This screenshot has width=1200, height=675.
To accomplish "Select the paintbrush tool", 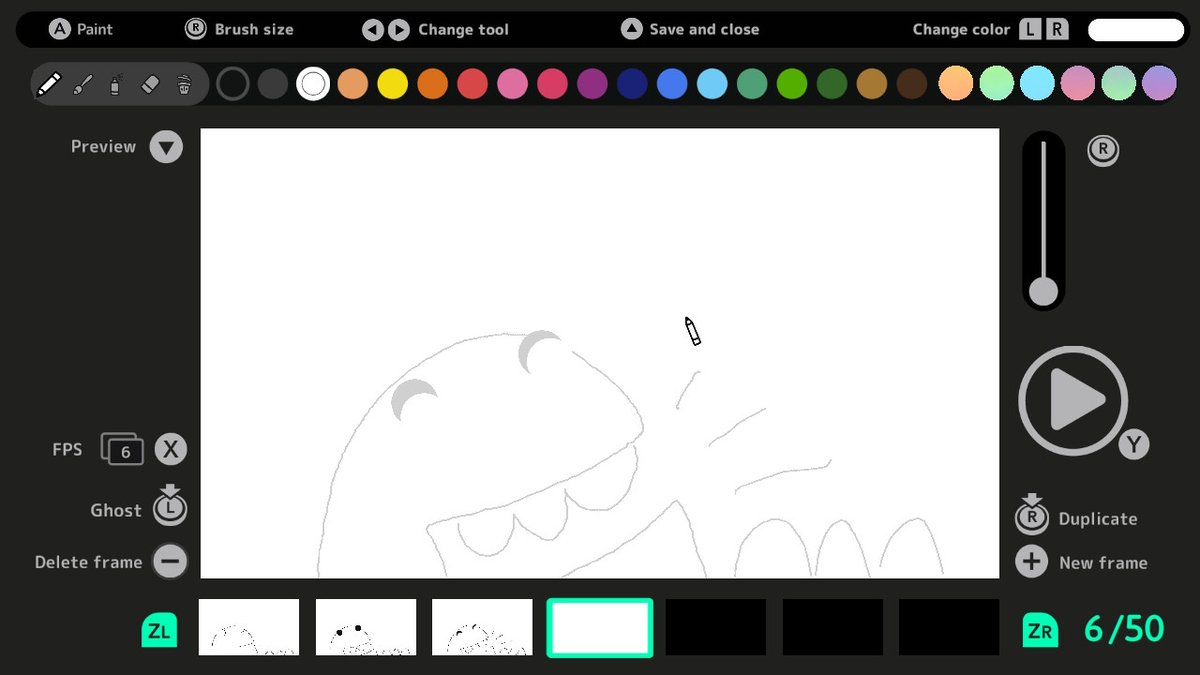I will [x=84, y=84].
